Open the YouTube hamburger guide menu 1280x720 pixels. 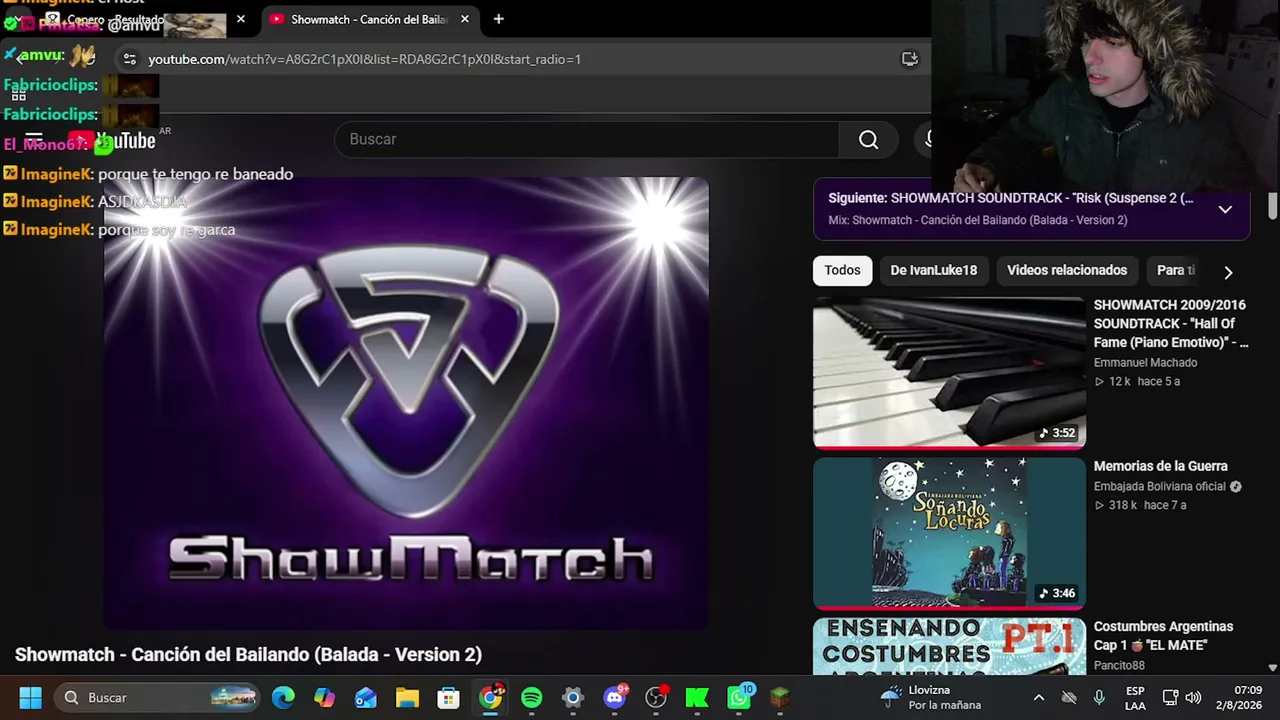33,140
